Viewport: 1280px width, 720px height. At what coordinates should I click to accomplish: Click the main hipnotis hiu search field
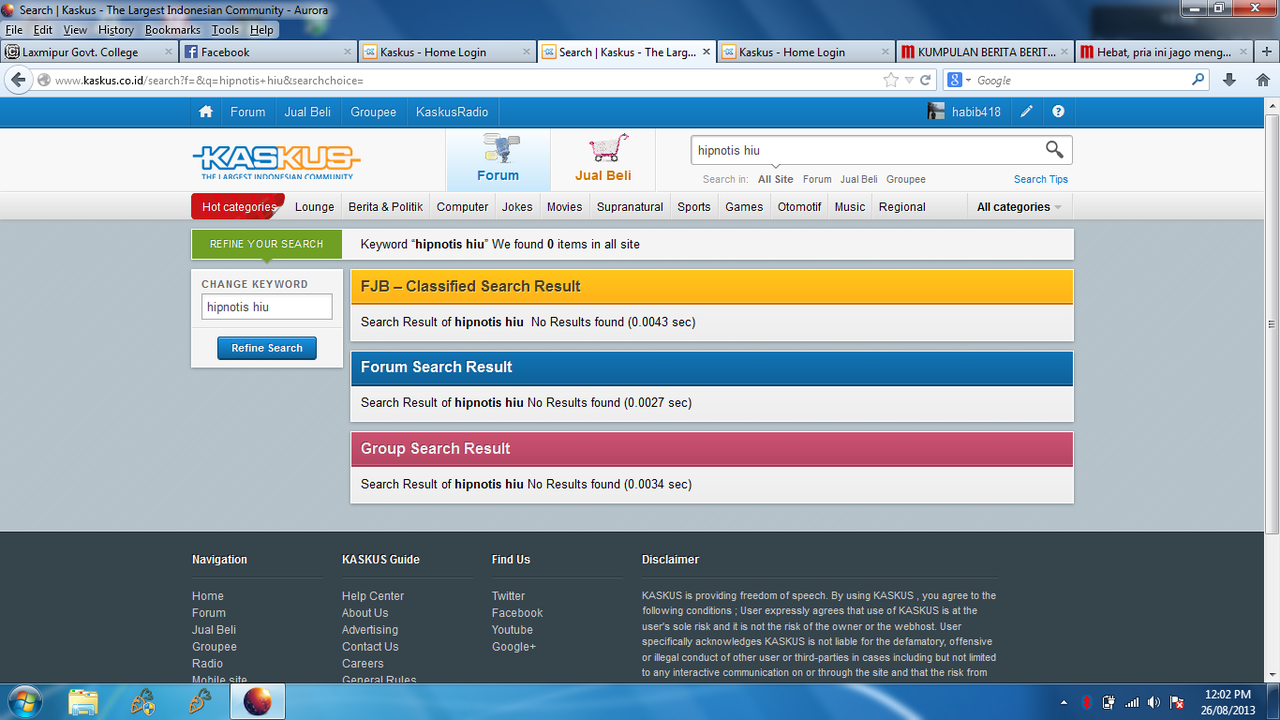[866, 150]
